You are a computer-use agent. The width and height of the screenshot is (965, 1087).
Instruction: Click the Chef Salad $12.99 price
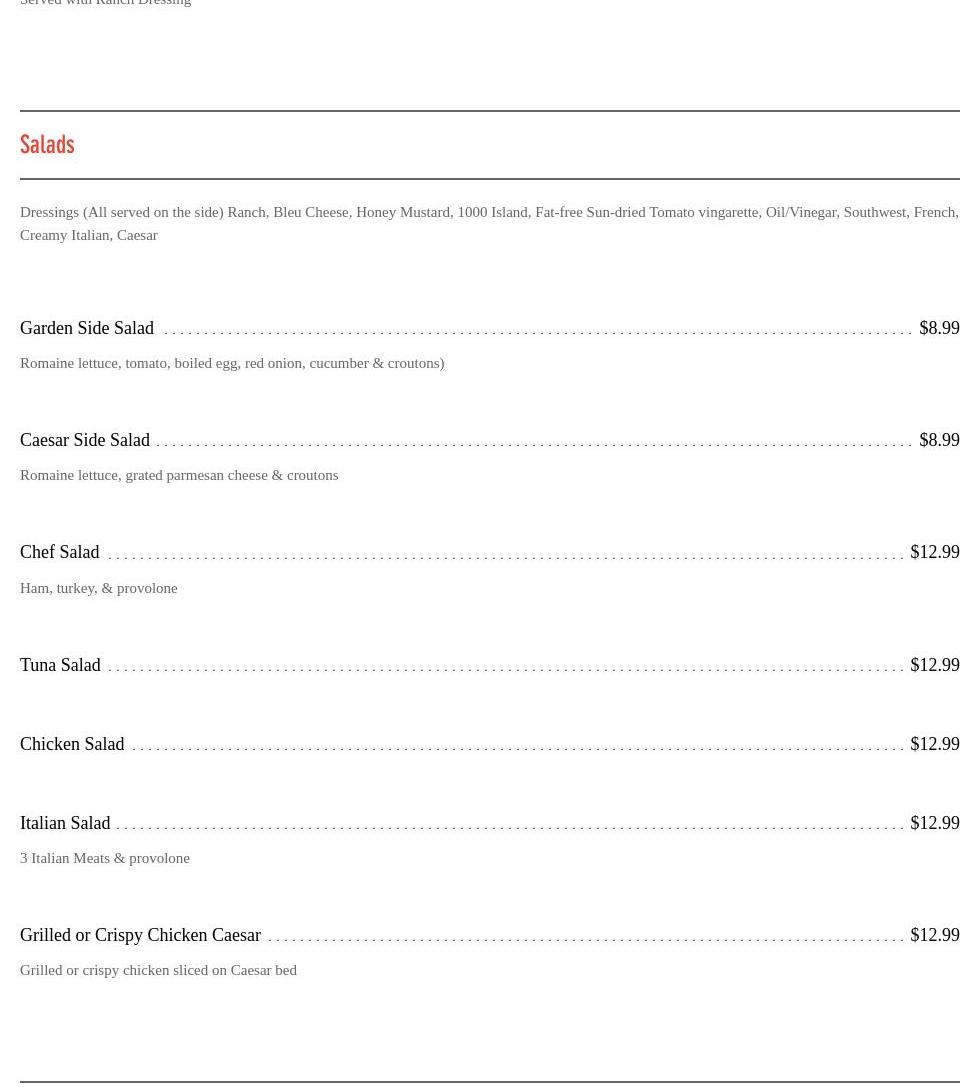(935, 553)
